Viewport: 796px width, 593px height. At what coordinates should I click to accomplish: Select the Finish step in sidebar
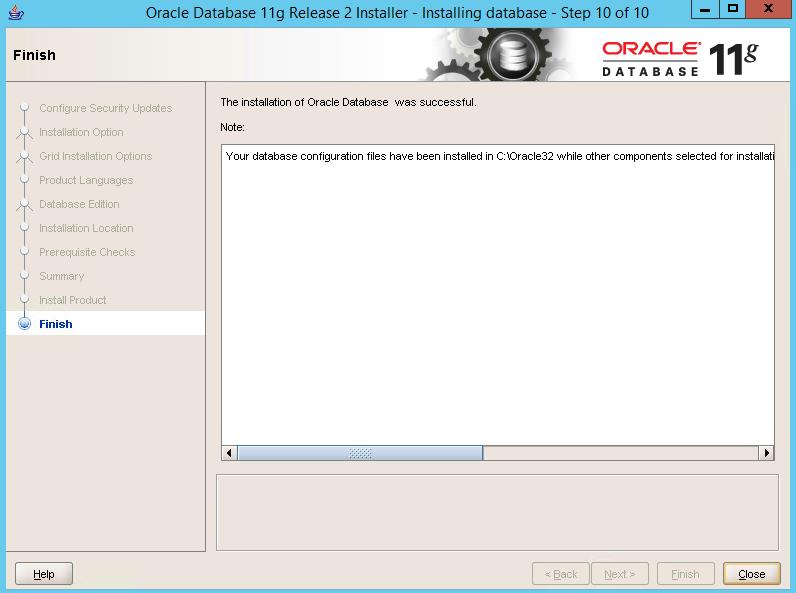click(56, 324)
